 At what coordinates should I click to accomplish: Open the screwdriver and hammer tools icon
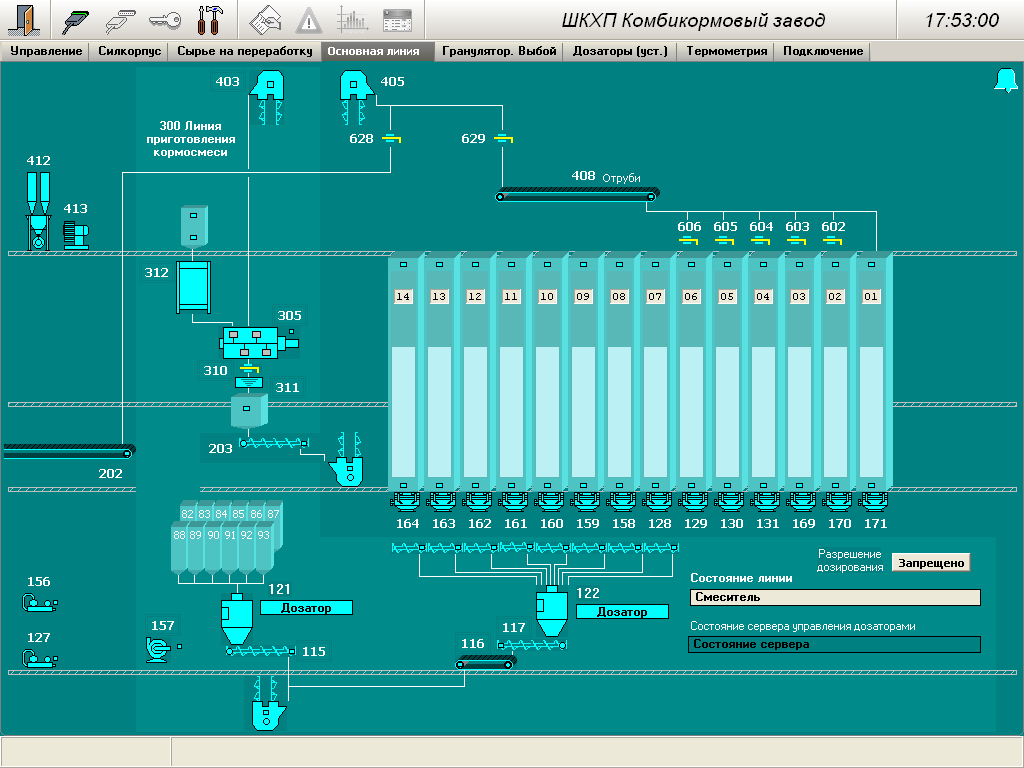click(x=211, y=20)
